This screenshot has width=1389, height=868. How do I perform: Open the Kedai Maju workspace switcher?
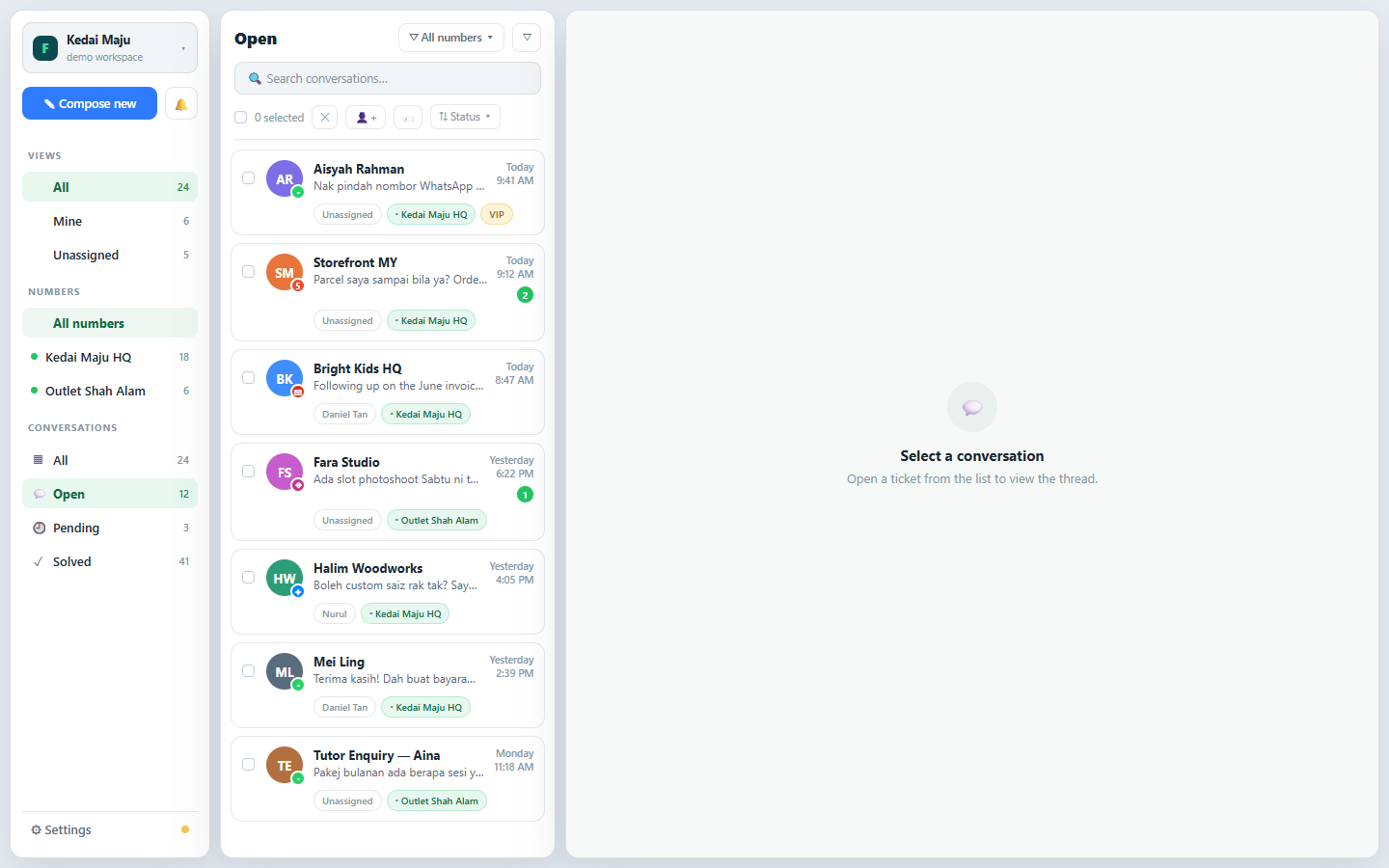point(110,48)
